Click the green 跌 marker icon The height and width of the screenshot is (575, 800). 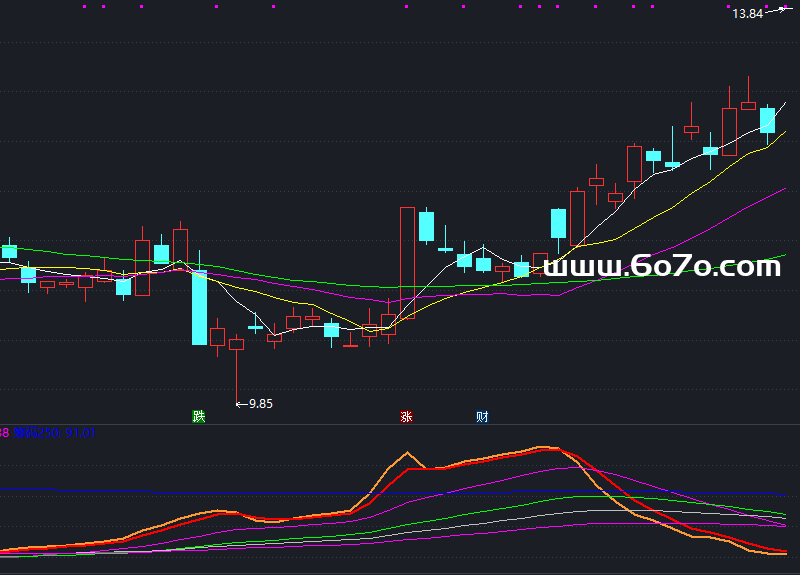pyautogui.click(x=198, y=416)
